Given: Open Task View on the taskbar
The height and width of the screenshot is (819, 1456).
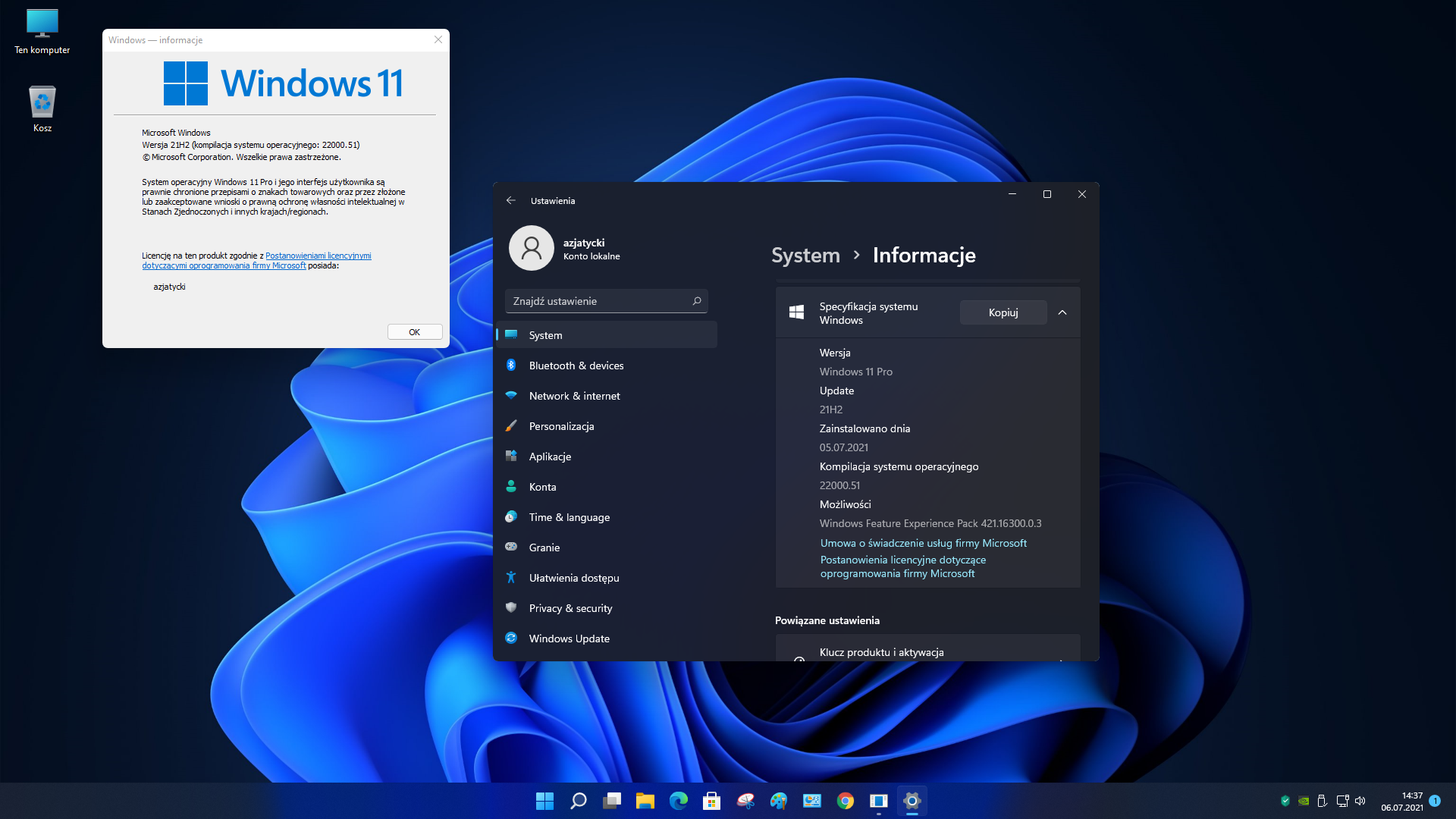Looking at the screenshot, I should 612,801.
